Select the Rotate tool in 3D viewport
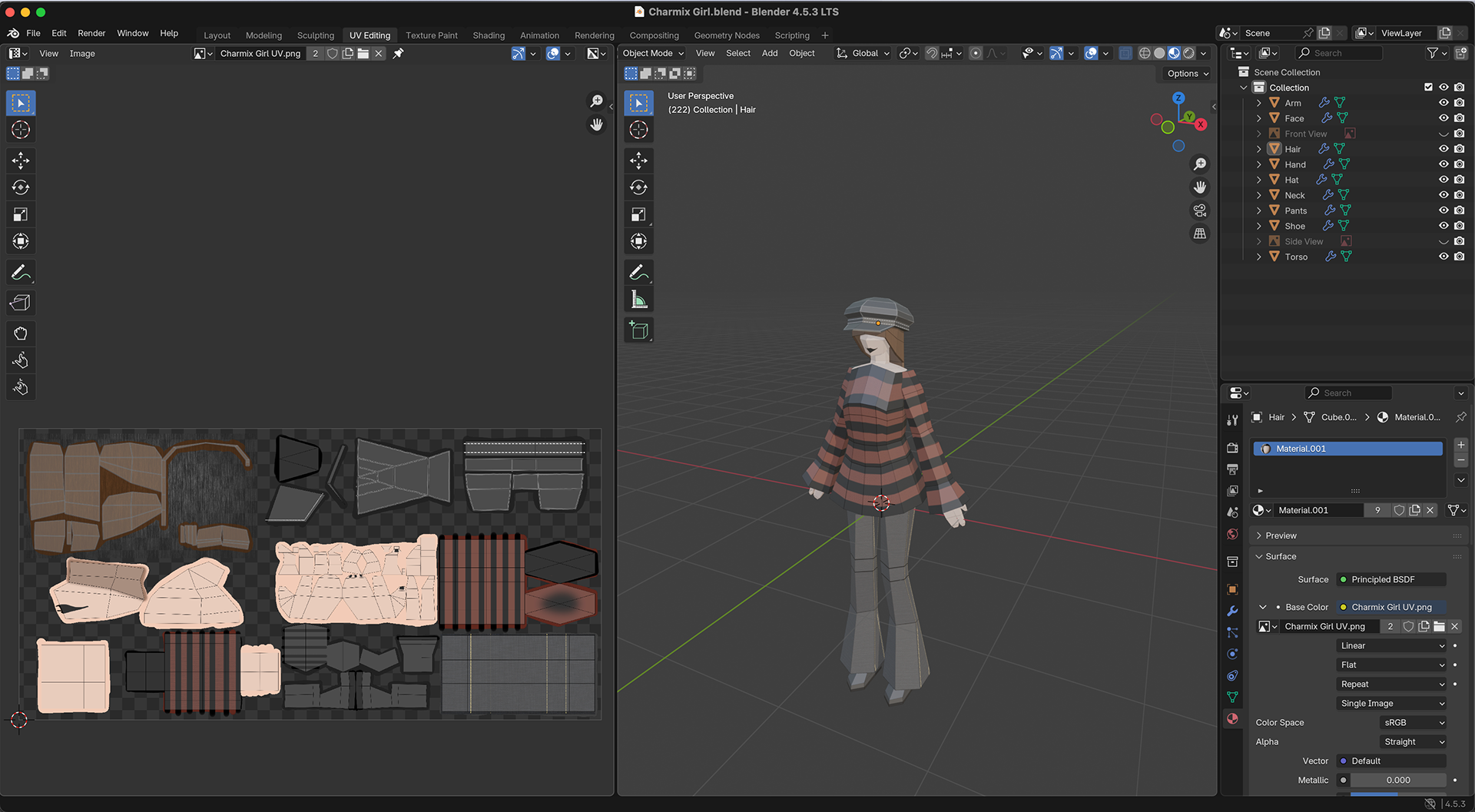1475x812 pixels. (x=638, y=187)
